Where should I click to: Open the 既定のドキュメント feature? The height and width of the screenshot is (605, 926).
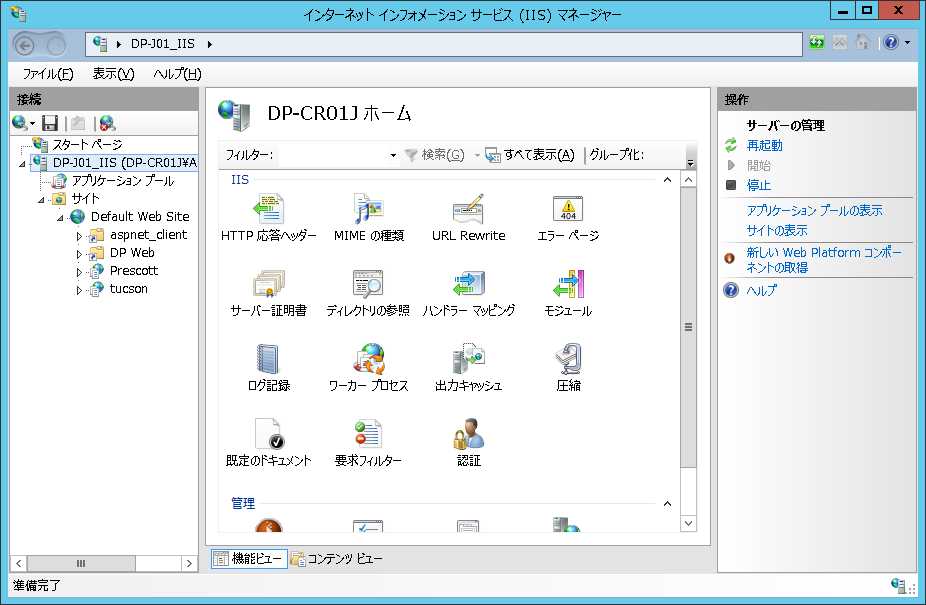(269, 443)
